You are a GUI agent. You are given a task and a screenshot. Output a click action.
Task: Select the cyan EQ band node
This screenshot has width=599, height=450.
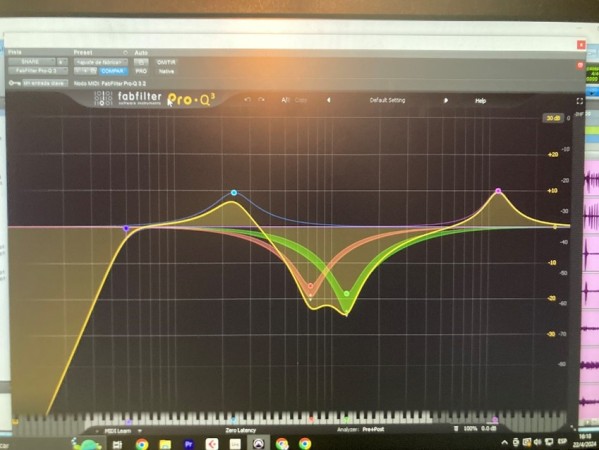click(234, 193)
